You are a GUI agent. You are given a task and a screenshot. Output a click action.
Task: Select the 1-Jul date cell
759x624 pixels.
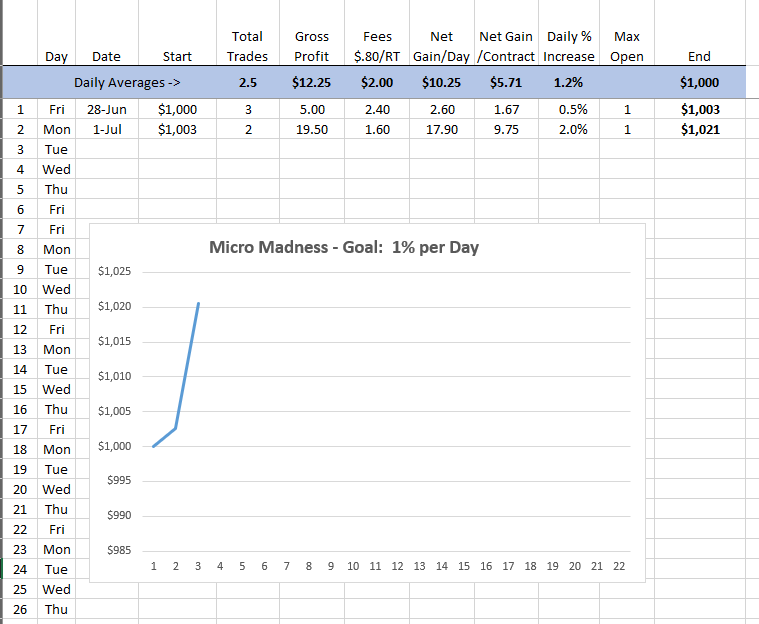coord(107,129)
